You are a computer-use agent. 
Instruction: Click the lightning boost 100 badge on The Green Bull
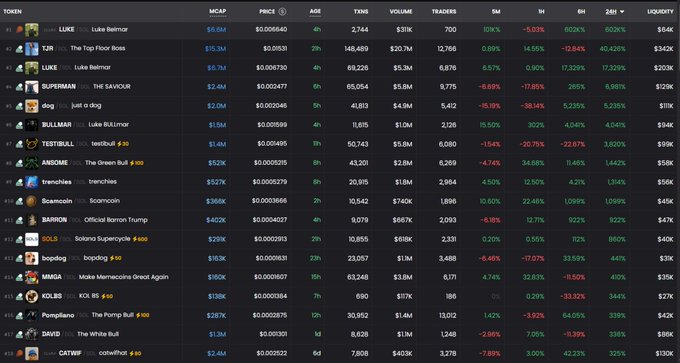137,163
